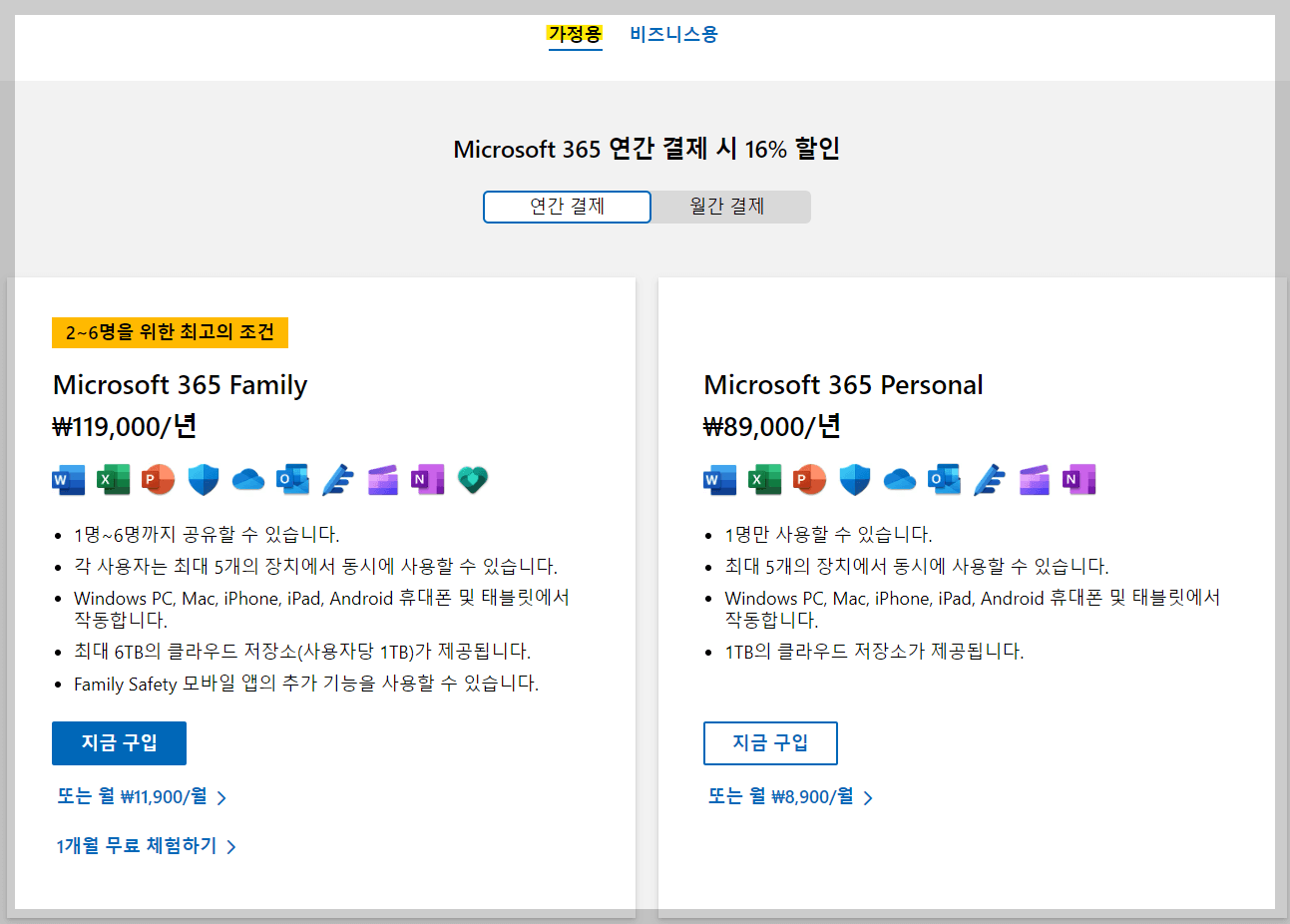Click the OneDrive cloud icon in Personal plan
This screenshot has height=924, width=1290.
point(900,480)
